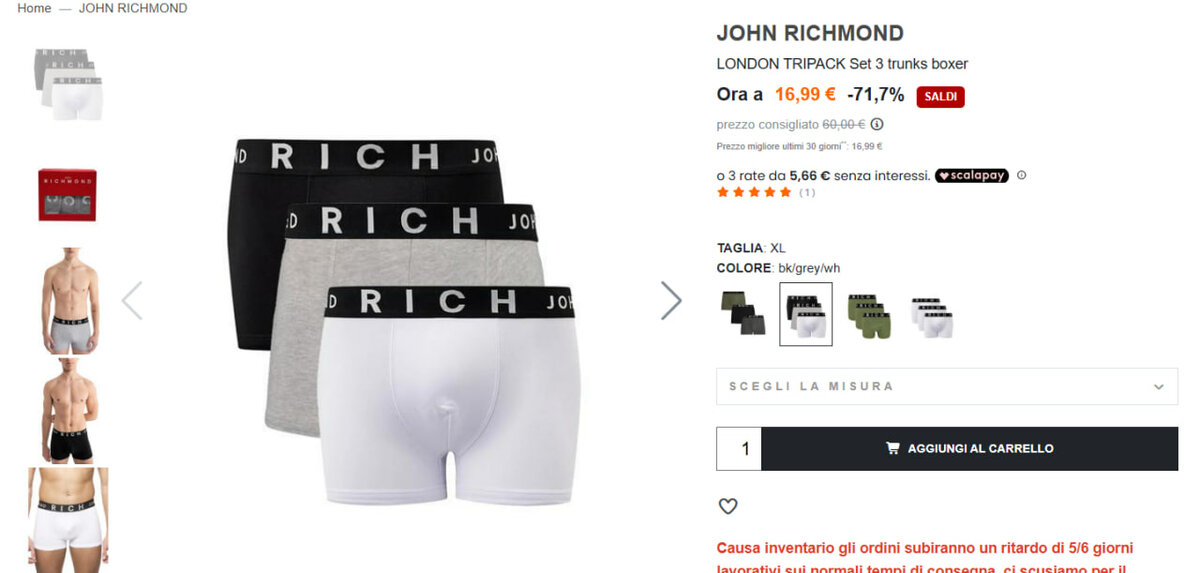Click the cart icon in Aggiungi al carrello
Viewport: 1200px width, 573px height.
pyautogui.click(x=893, y=449)
